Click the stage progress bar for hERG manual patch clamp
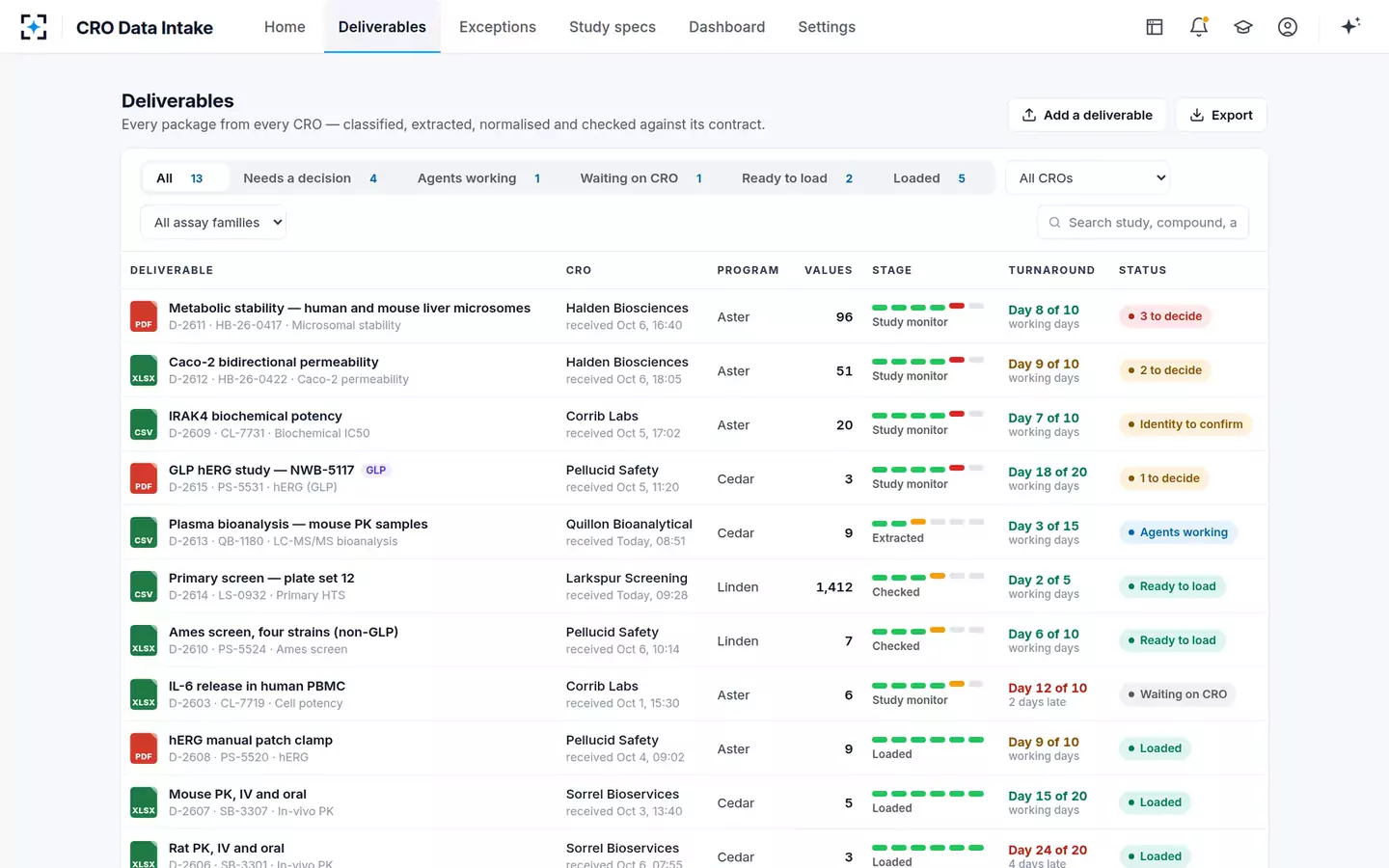 [928, 740]
